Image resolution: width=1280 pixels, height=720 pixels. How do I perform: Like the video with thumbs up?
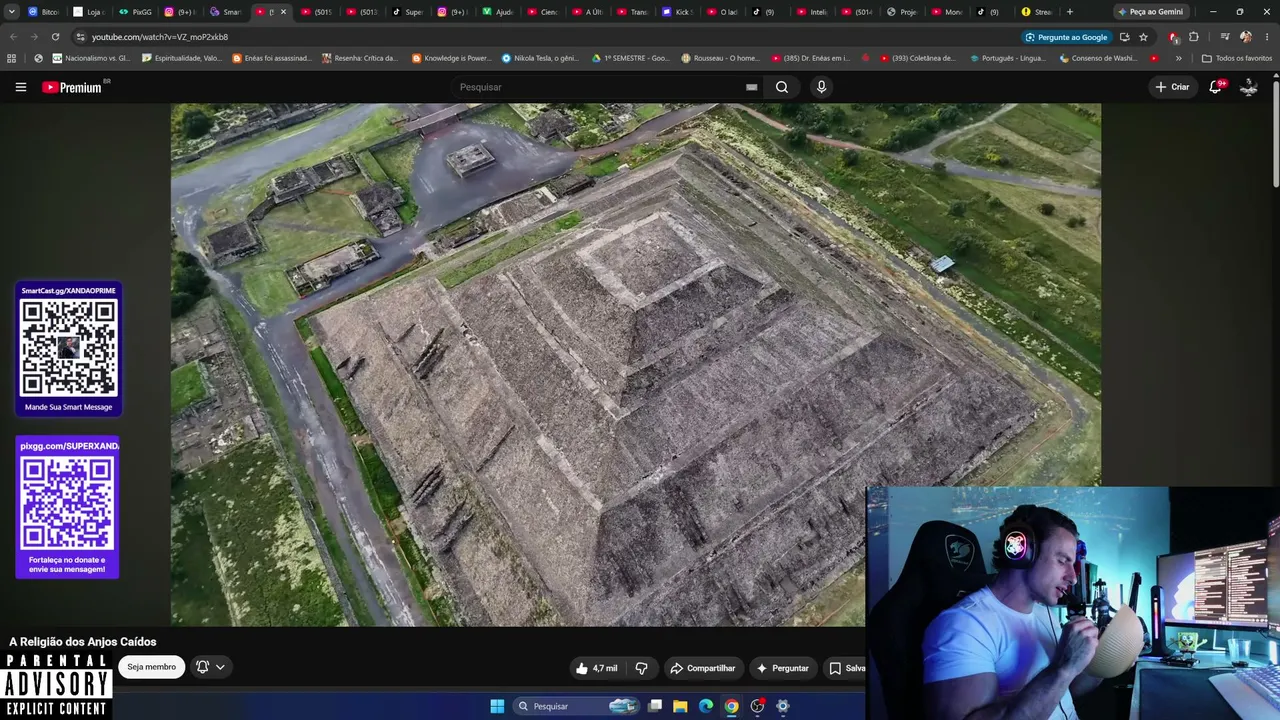(596, 668)
